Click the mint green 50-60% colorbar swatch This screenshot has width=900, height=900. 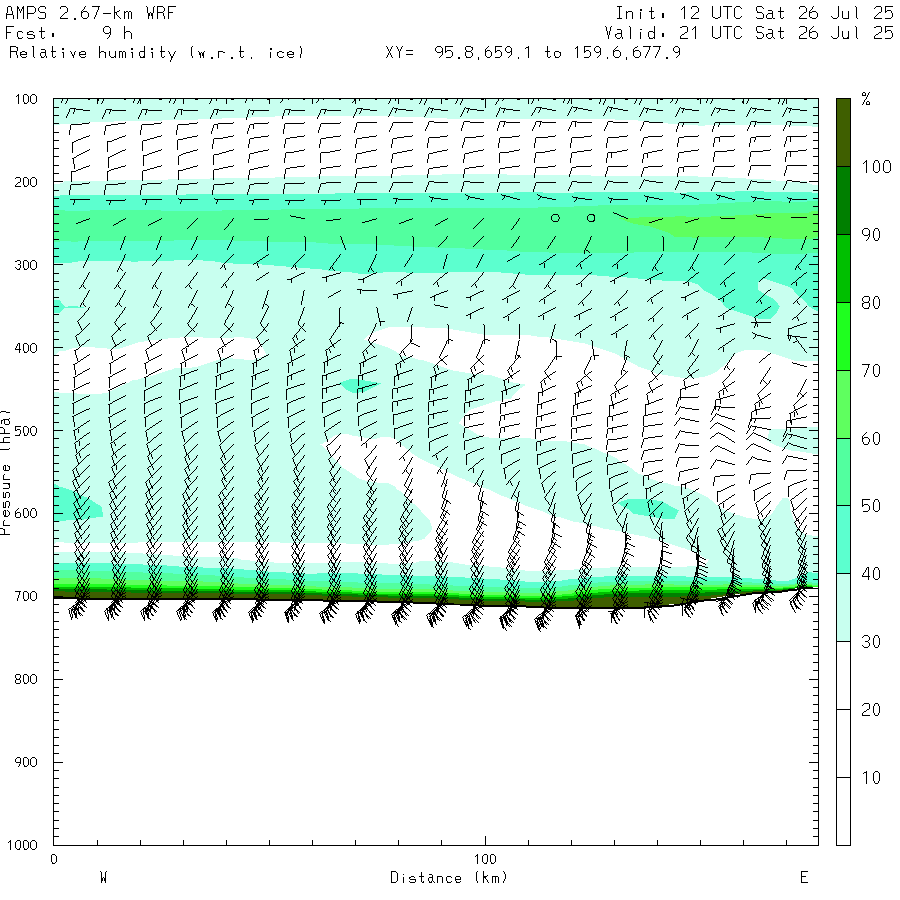tap(843, 472)
